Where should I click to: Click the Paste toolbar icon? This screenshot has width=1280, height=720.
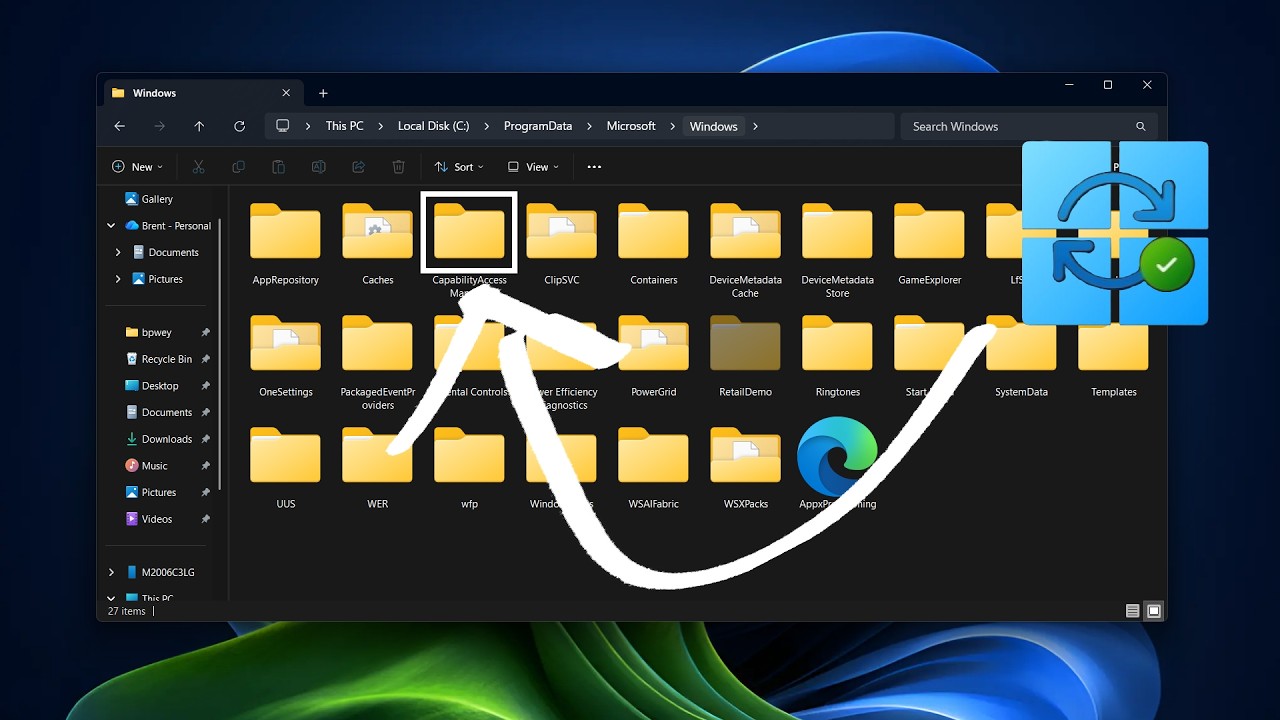(278, 167)
